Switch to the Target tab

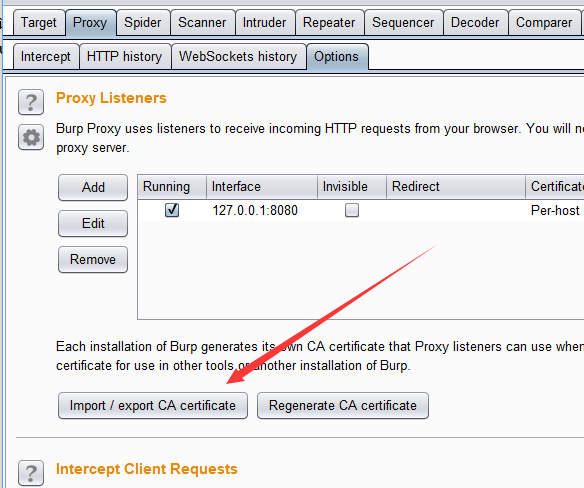tap(39, 23)
